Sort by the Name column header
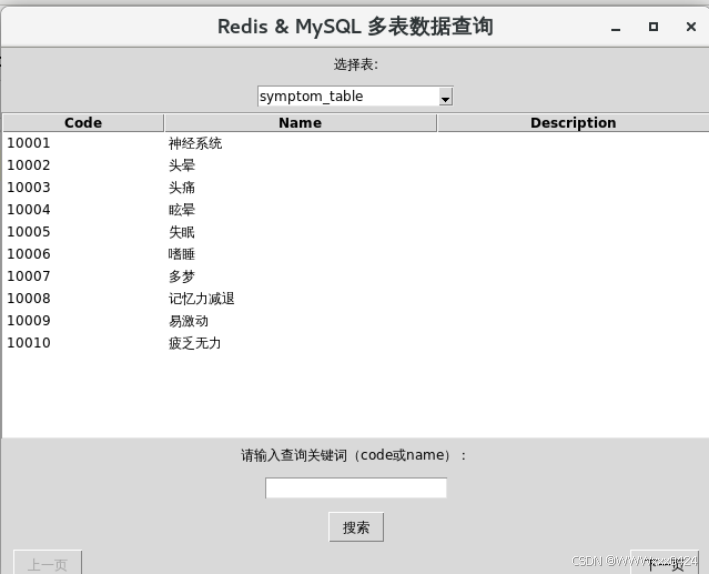The image size is (710, 574). tap(300, 123)
